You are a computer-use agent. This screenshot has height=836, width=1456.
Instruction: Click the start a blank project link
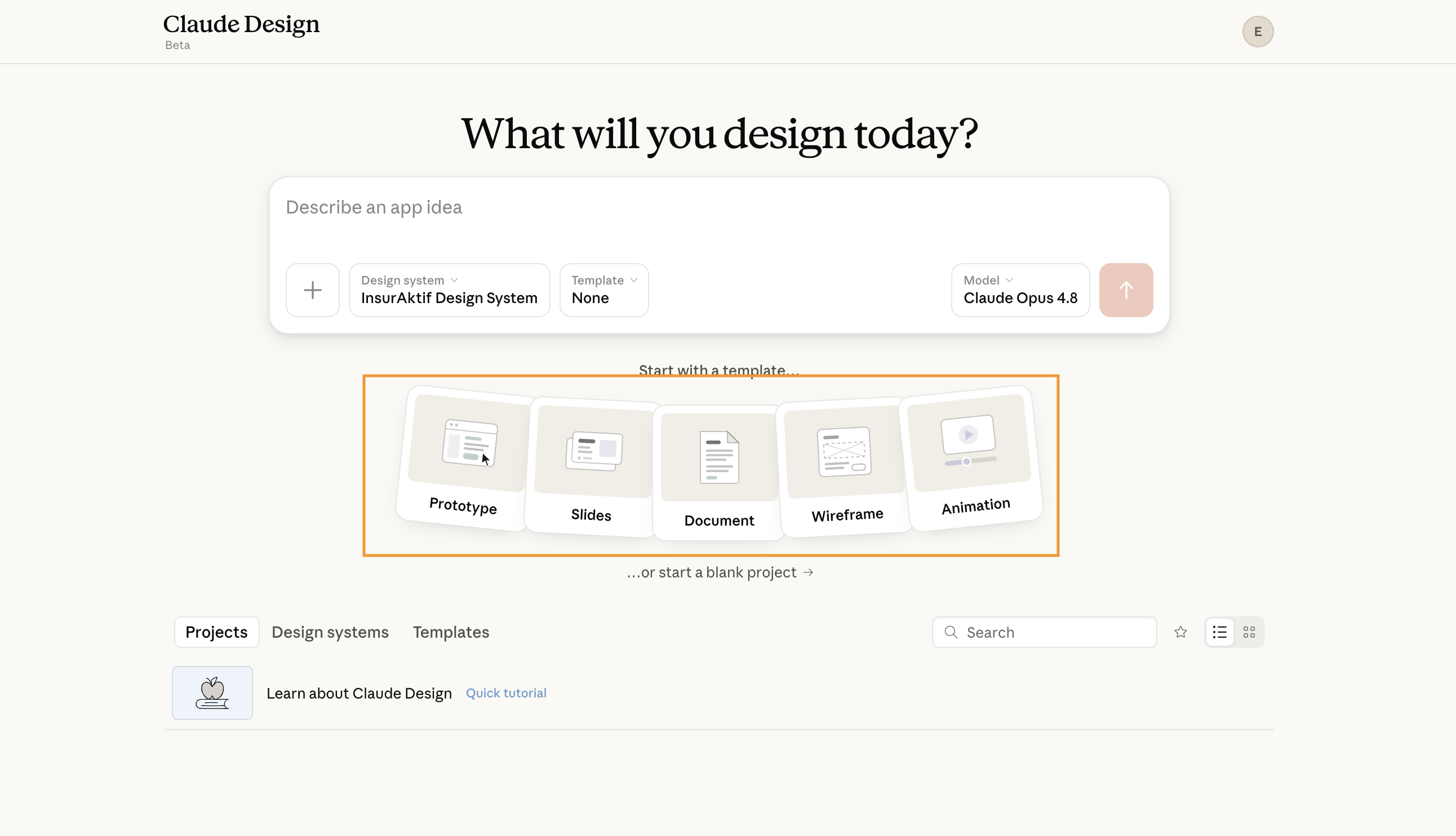pos(720,572)
